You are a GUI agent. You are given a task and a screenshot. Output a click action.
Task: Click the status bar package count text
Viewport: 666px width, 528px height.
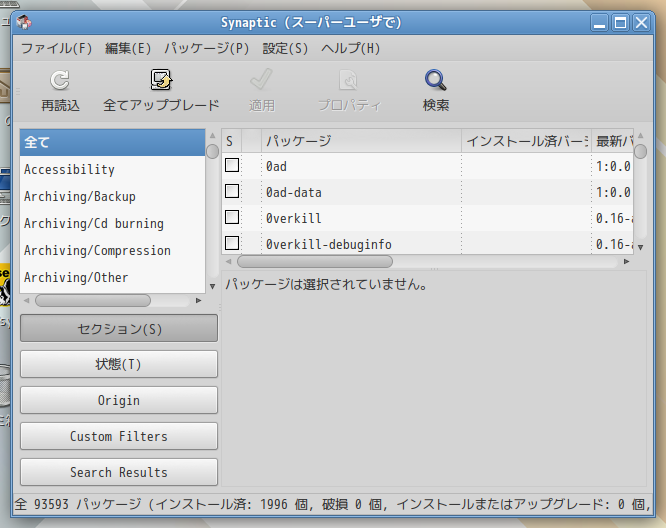click(x=333, y=504)
